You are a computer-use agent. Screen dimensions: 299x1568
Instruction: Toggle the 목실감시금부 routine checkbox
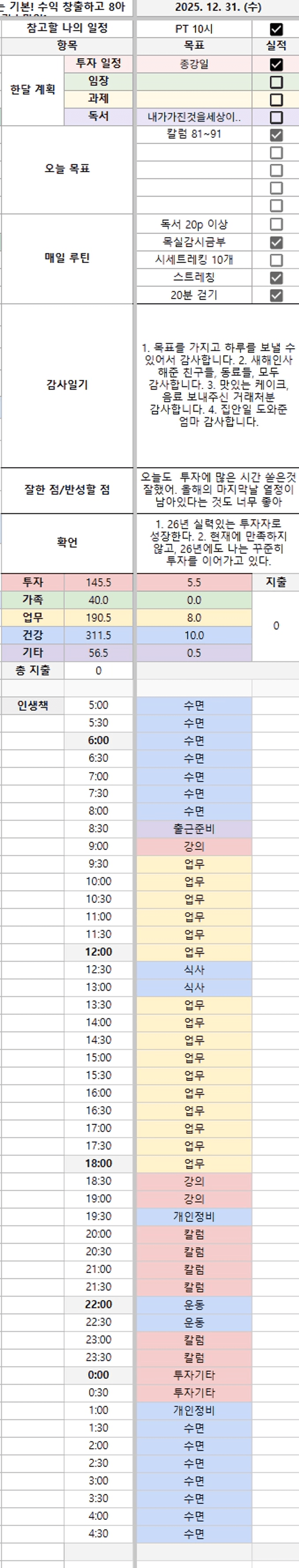click(x=276, y=242)
